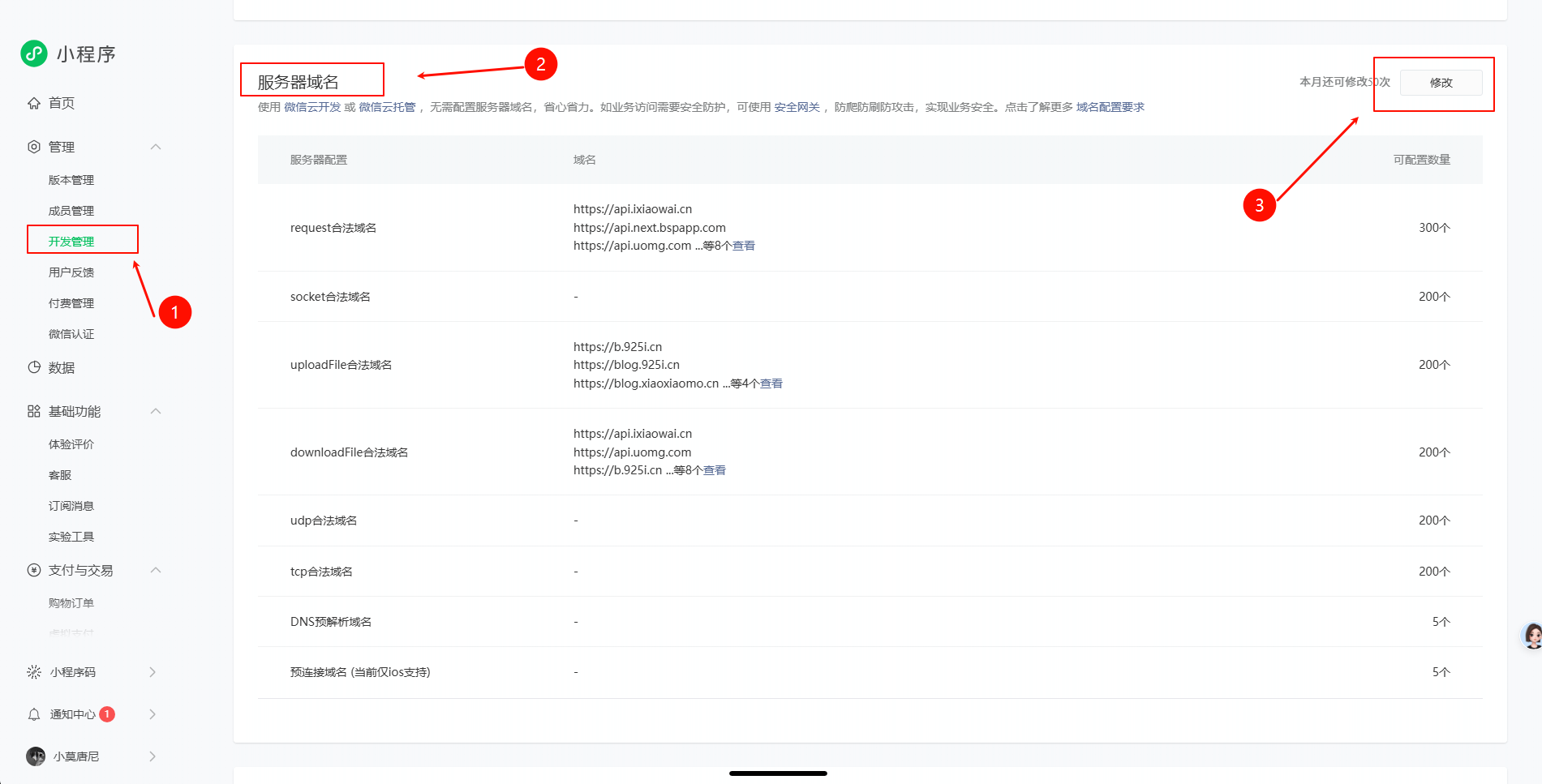
Task: Open 实验工具 page
Action: pyautogui.click(x=71, y=537)
